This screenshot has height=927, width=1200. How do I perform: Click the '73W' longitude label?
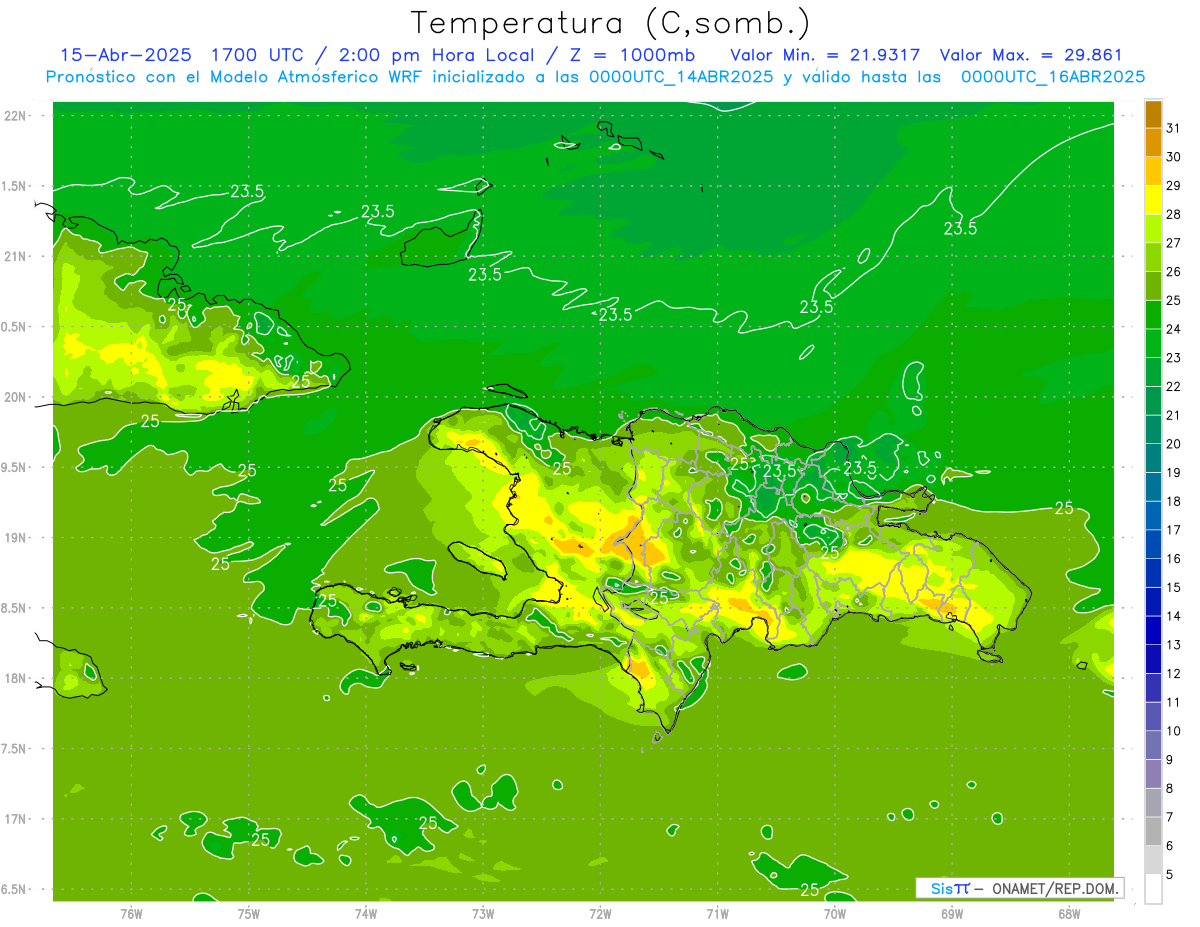click(483, 914)
